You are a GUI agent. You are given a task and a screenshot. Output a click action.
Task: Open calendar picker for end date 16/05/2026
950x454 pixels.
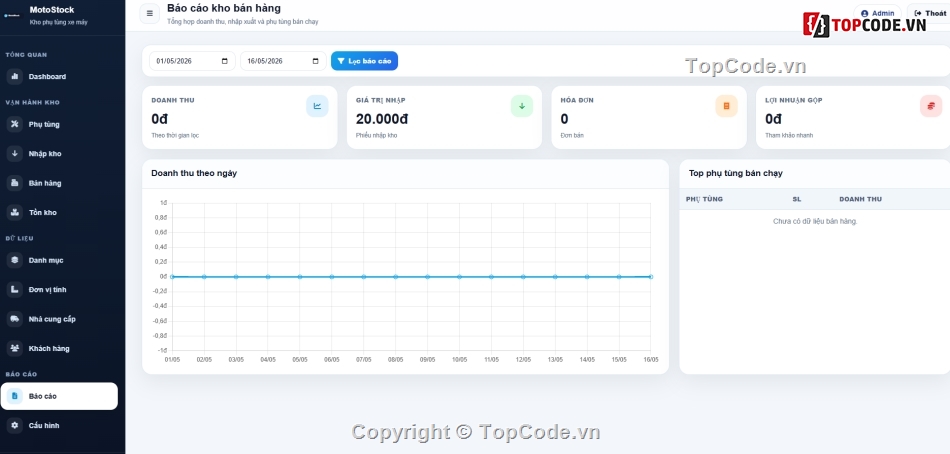(316, 61)
